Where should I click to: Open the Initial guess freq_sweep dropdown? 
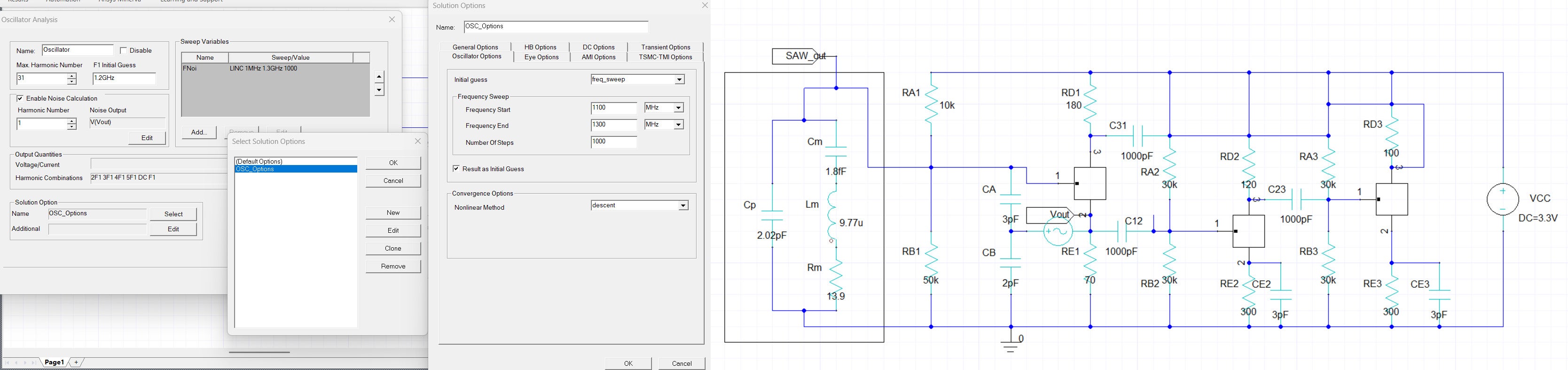tap(679, 80)
